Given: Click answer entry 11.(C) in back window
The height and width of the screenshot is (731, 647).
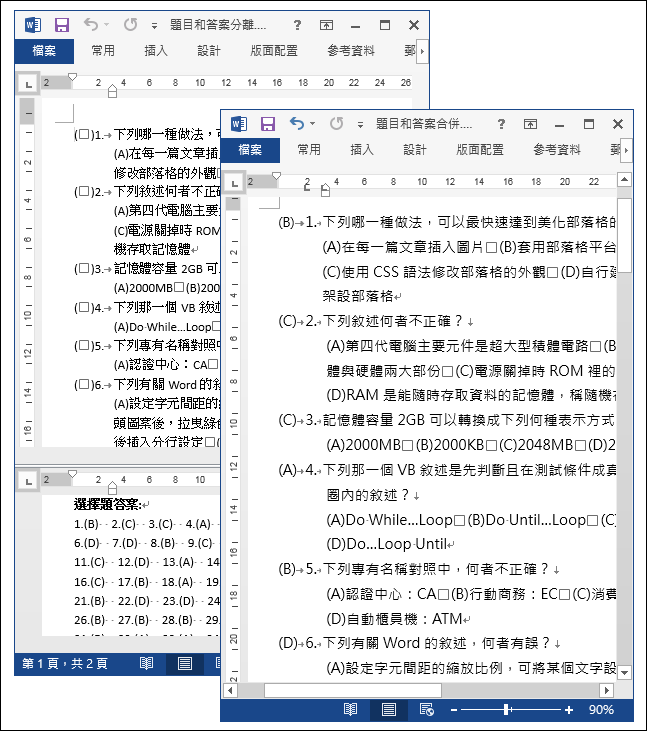Looking at the screenshot, I should (x=89, y=562).
